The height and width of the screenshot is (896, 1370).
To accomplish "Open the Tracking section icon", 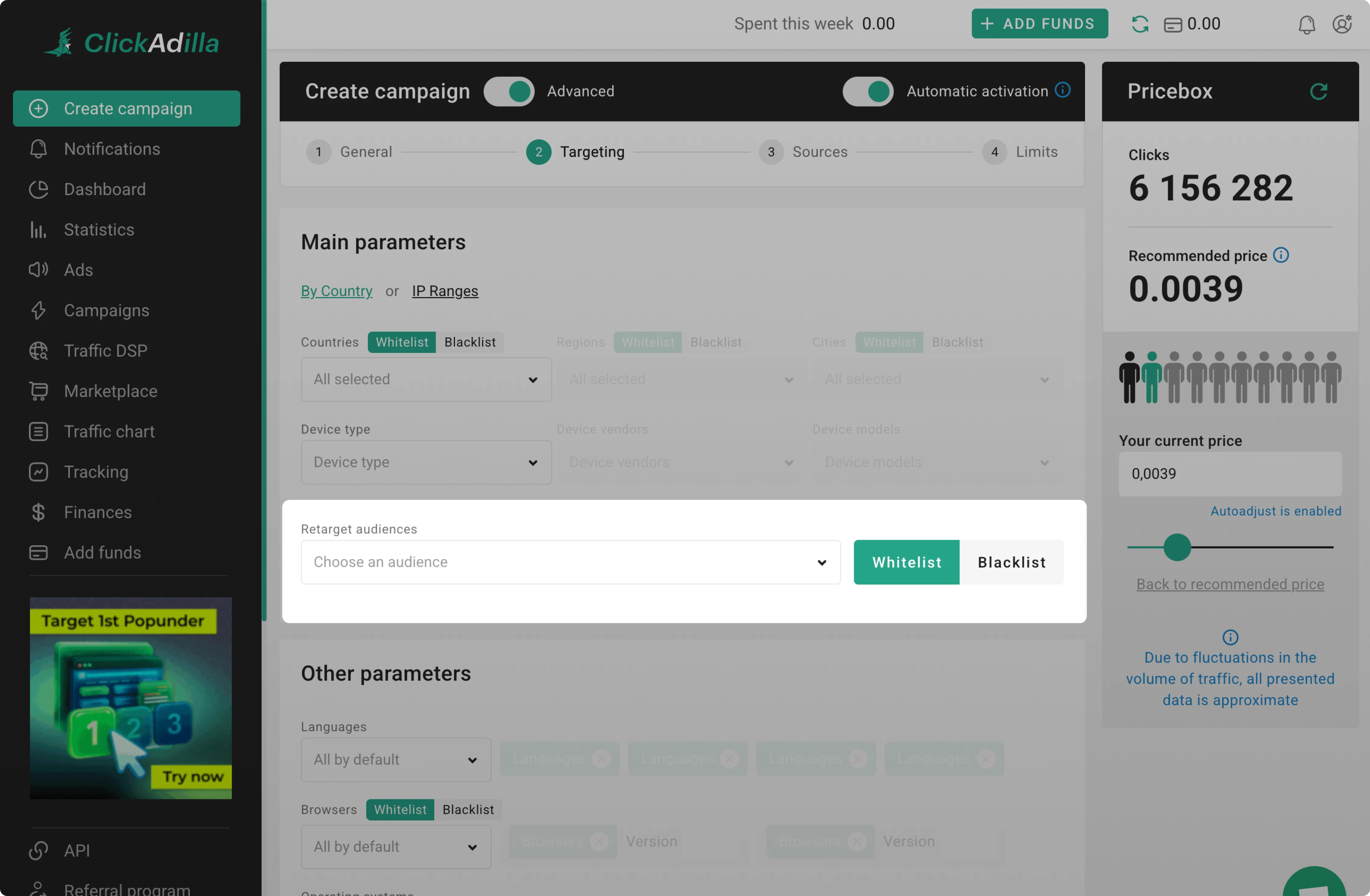I will tap(38, 471).
